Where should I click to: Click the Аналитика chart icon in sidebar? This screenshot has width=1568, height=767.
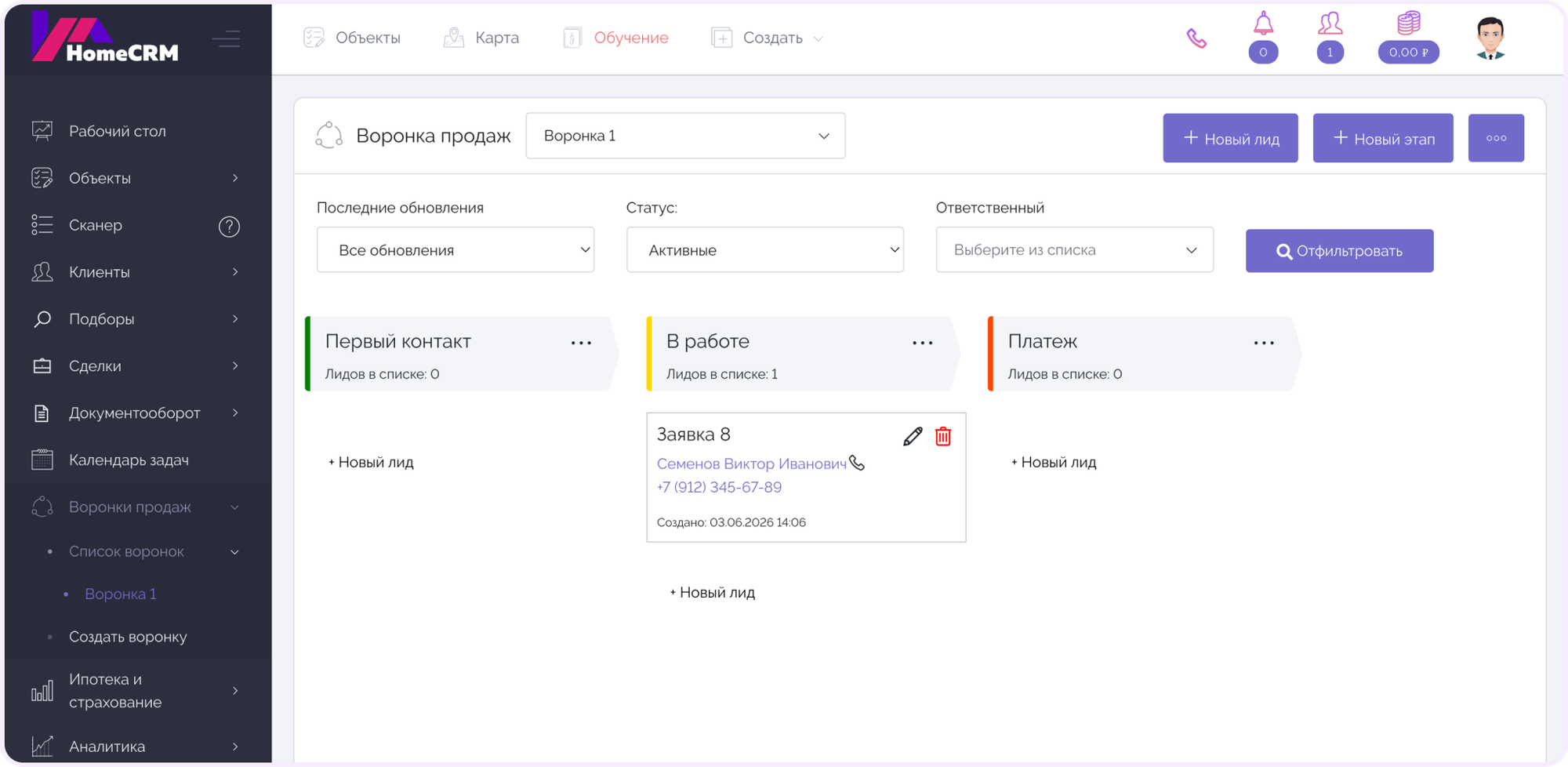[x=42, y=746]
